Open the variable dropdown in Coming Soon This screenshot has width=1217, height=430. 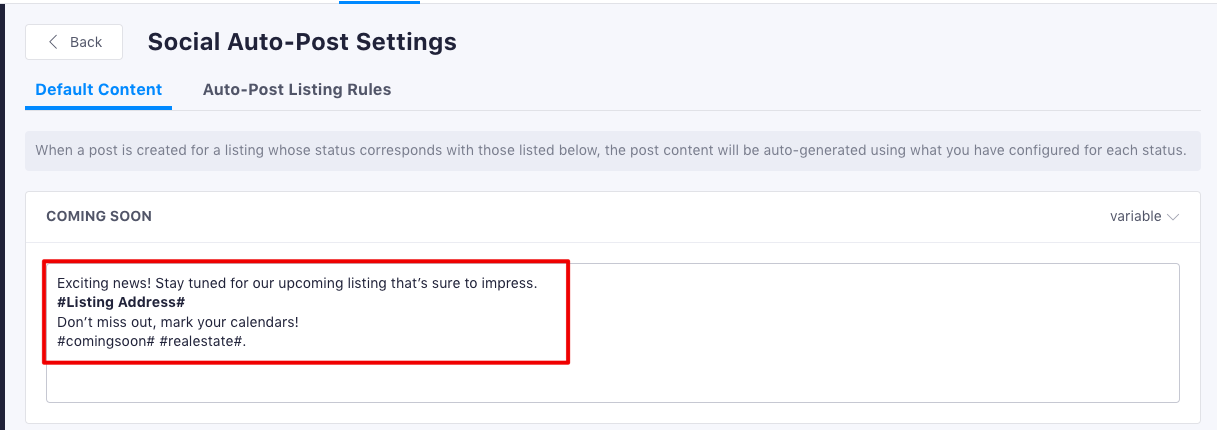[x=1144, y=216]
